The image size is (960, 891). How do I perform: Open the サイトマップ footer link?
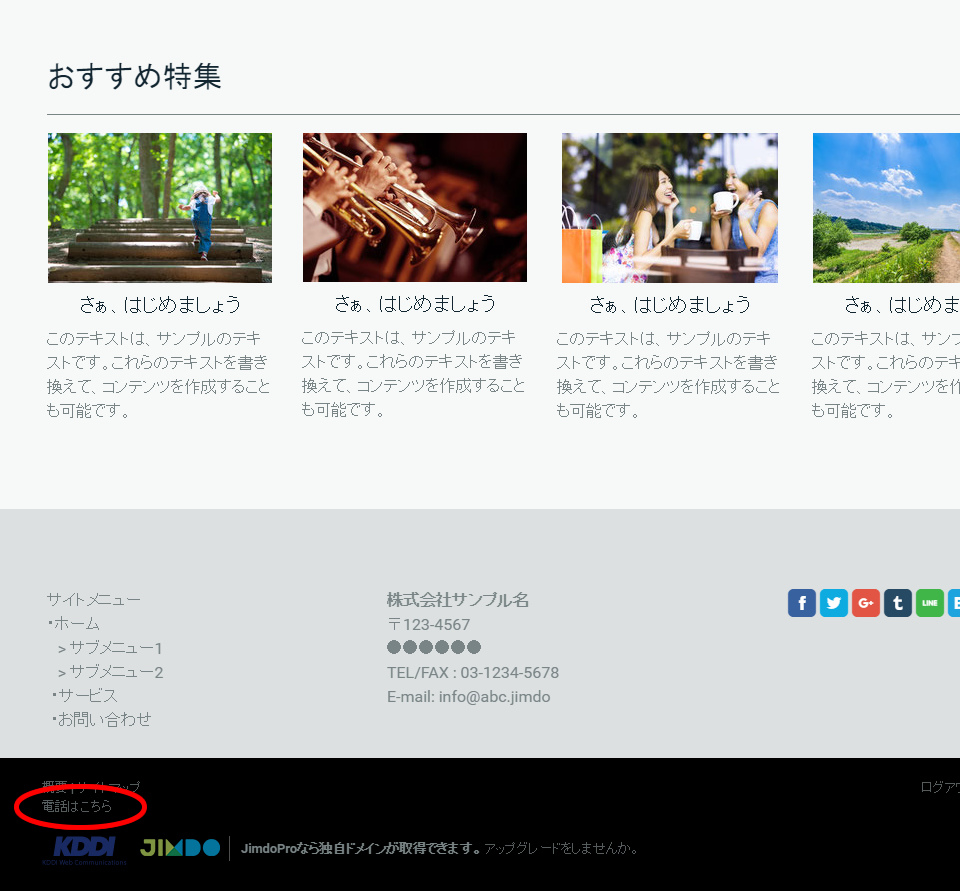coord(108,786)
